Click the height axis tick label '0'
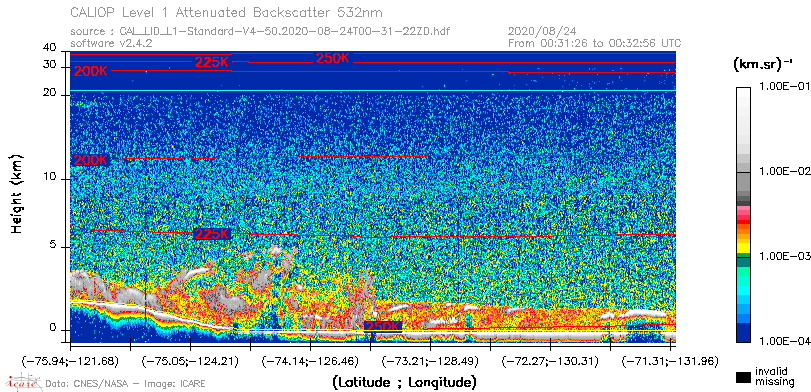Viewport: 811px width, 392px height. coord(53,328)
